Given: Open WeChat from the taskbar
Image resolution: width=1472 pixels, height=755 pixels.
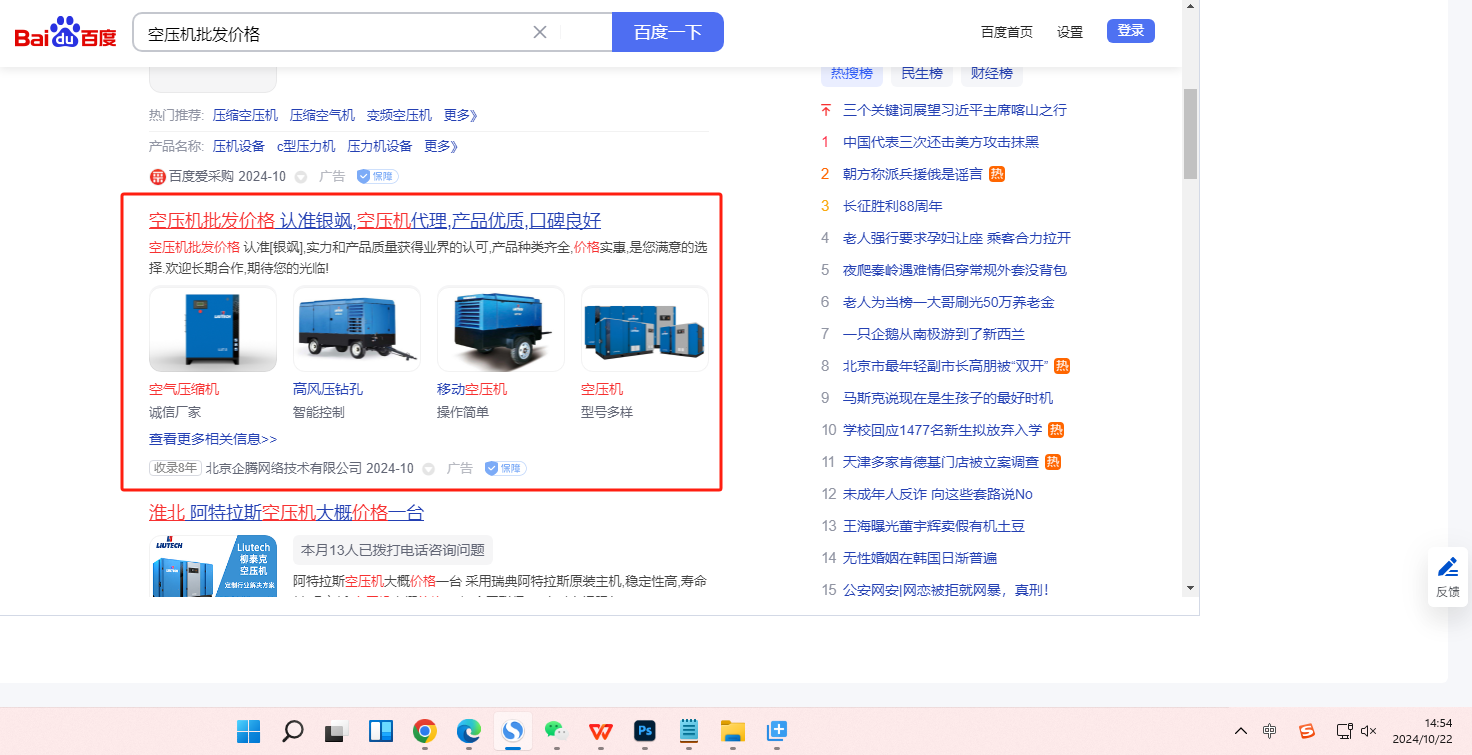Looking at the screenshot, I should tap(556, 731).
